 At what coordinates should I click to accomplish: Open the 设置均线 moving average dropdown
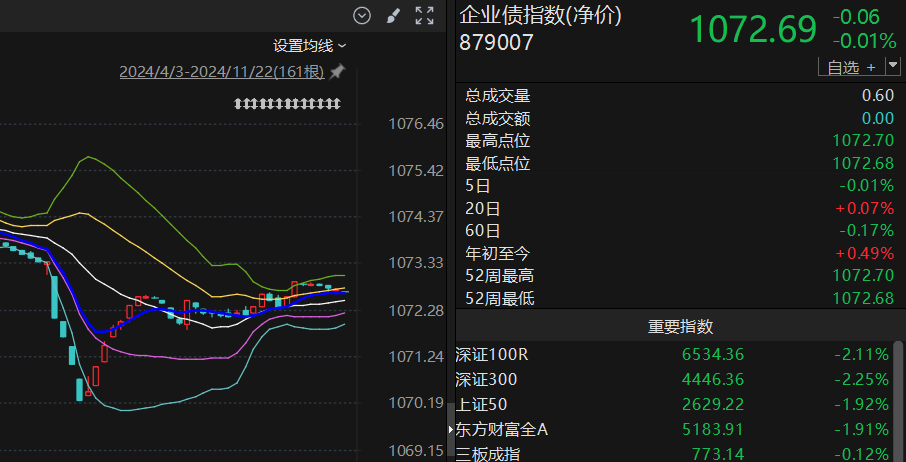pos(309,45)
